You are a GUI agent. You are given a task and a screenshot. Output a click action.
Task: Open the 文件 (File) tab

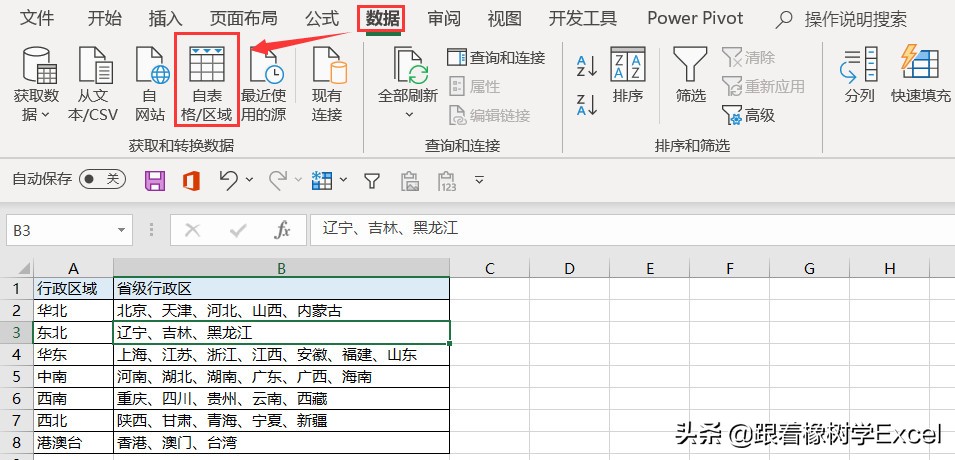pos(38,18)
